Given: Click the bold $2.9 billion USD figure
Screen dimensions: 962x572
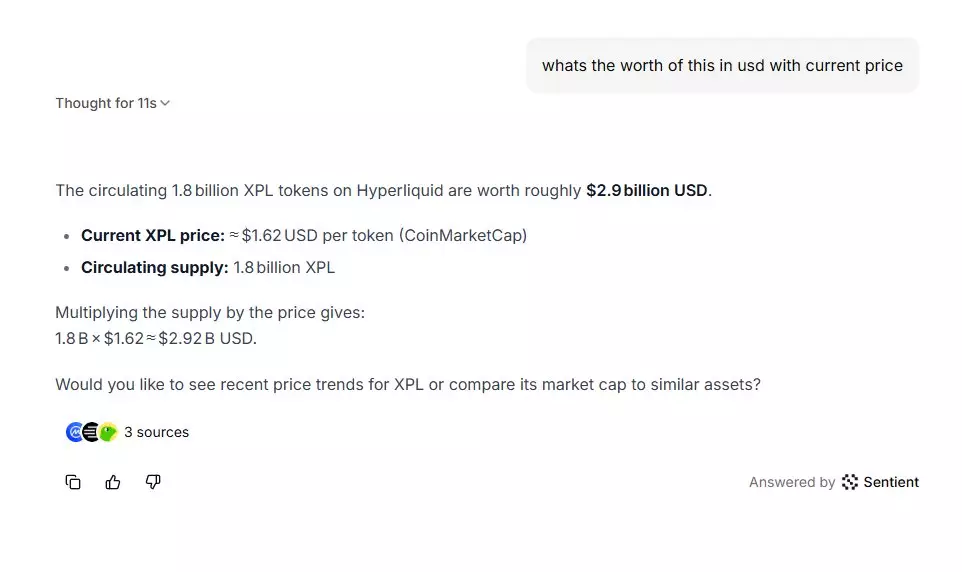Looking at the screenshot, I should point(647,190).
